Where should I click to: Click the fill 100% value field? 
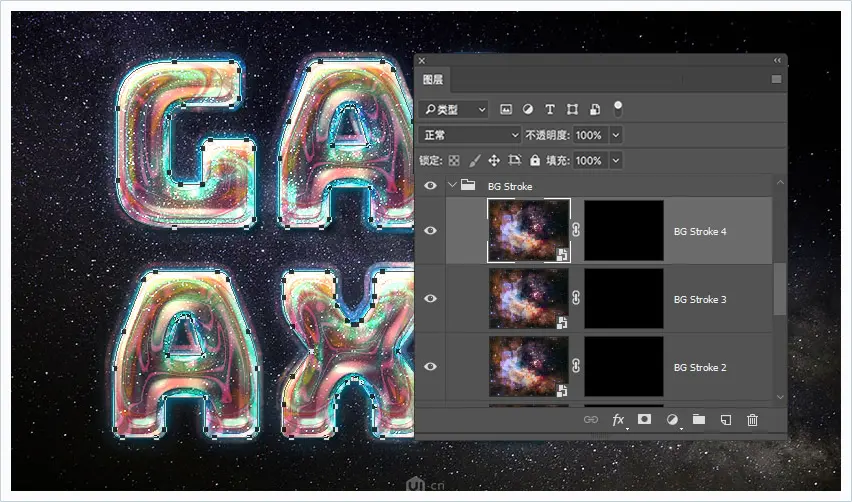click(x=591, y=160)
